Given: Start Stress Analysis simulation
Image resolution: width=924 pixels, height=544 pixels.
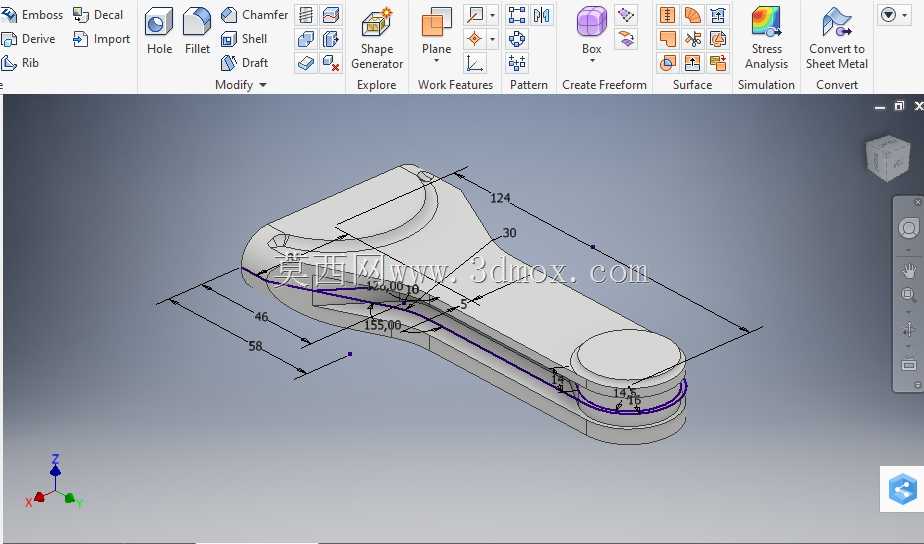Looking at the screenshot, I should 766,38.
